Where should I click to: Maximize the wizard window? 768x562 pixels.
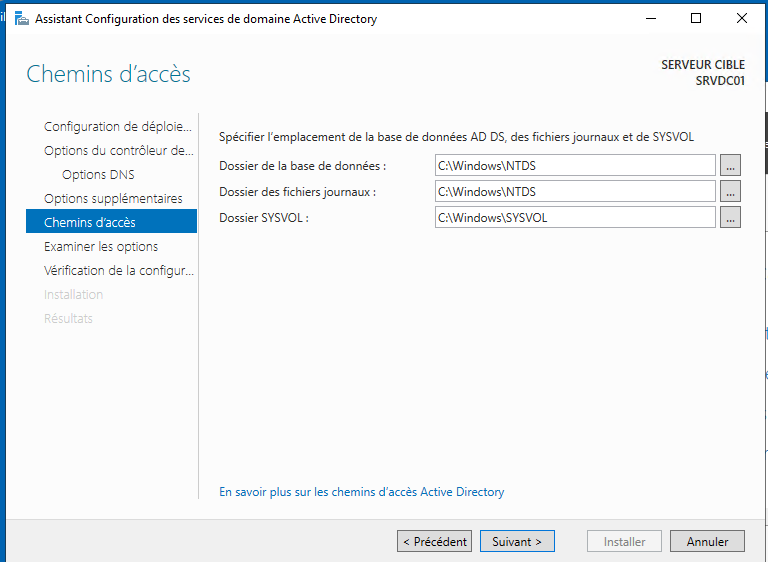(x=696, y=19)
